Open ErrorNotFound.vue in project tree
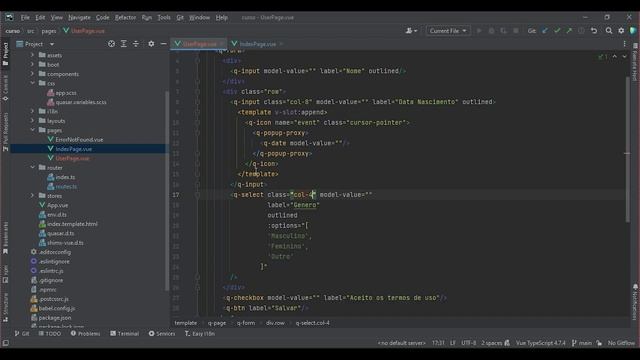 click(79, 139)
